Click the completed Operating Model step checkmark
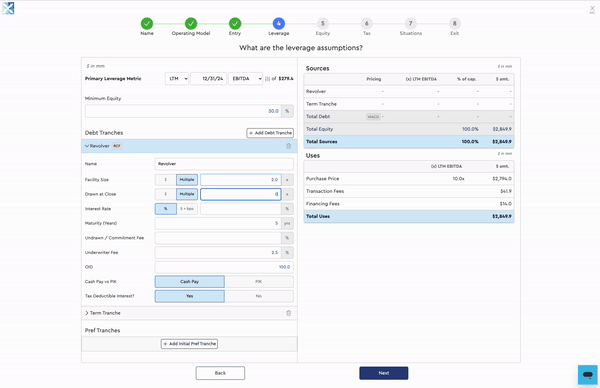The image size is (600, 388). pyautogui.click(x=191, y=24)
